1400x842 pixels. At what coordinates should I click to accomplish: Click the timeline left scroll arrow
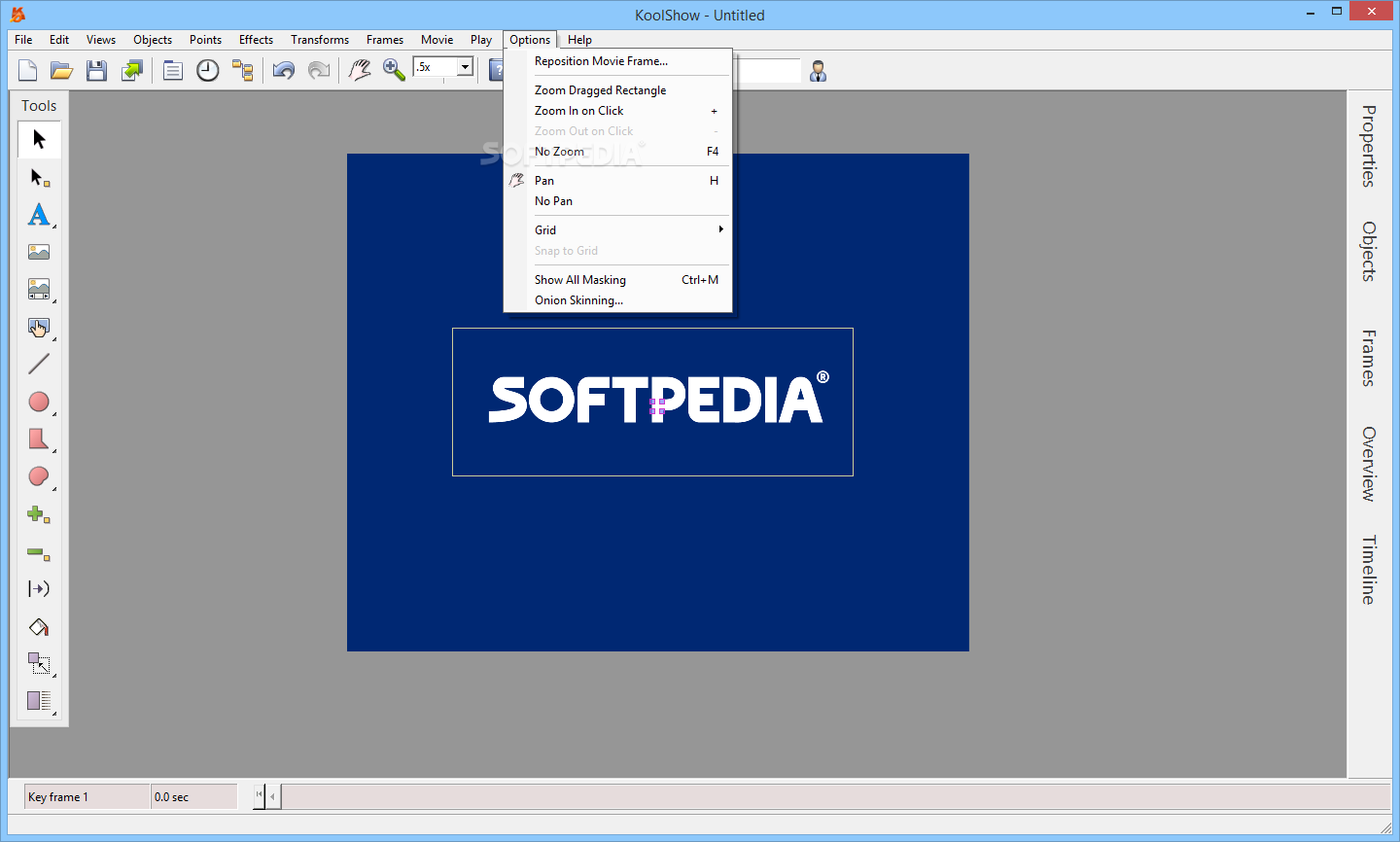tap(273, 797)
